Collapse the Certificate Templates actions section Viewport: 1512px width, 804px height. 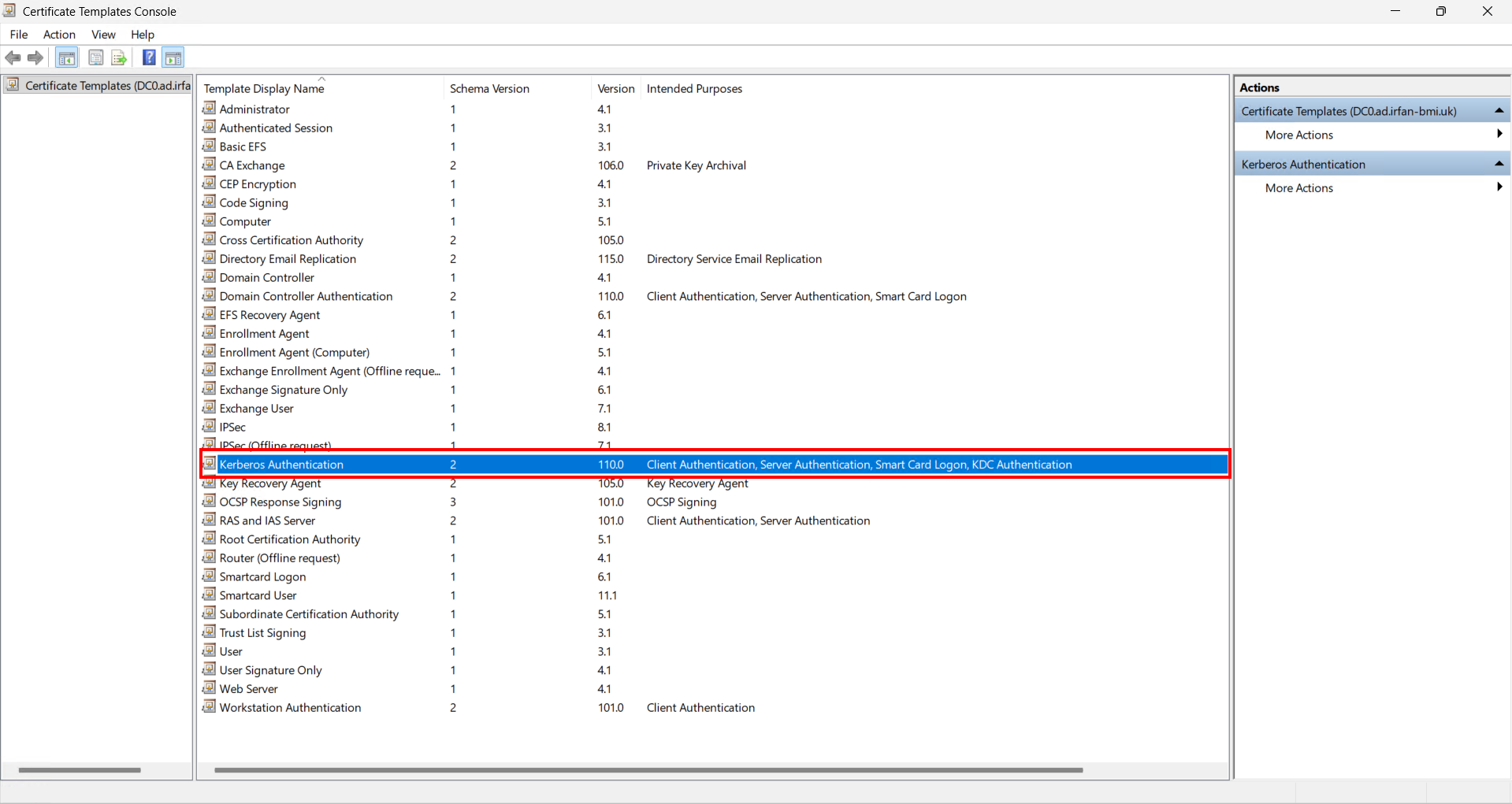1499,111
